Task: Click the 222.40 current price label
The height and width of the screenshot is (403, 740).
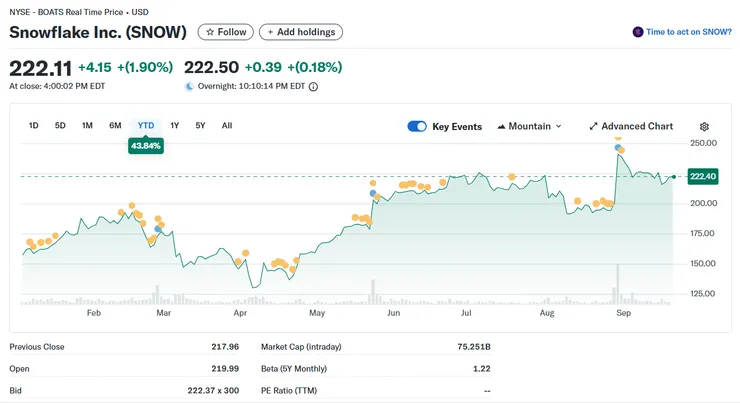Action: pyautogui.click(x=703, y=176)
